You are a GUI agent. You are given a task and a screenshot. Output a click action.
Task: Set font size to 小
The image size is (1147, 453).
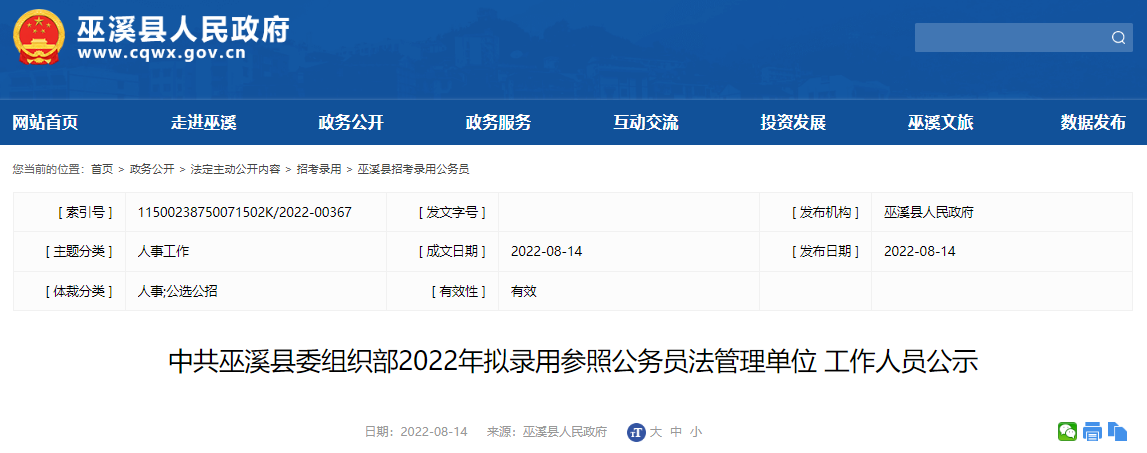coord(696,432)
